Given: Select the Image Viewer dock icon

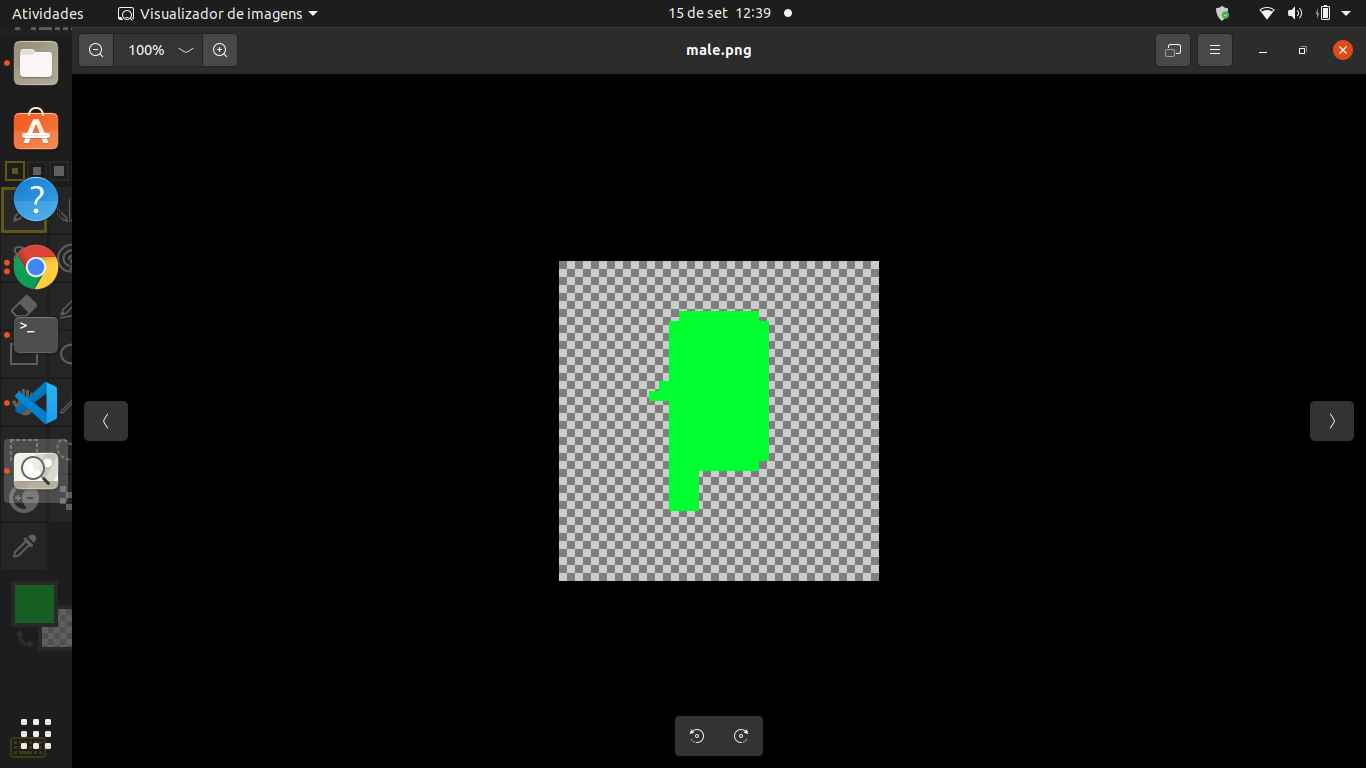Looking at the screenshot, I should 36,470.
